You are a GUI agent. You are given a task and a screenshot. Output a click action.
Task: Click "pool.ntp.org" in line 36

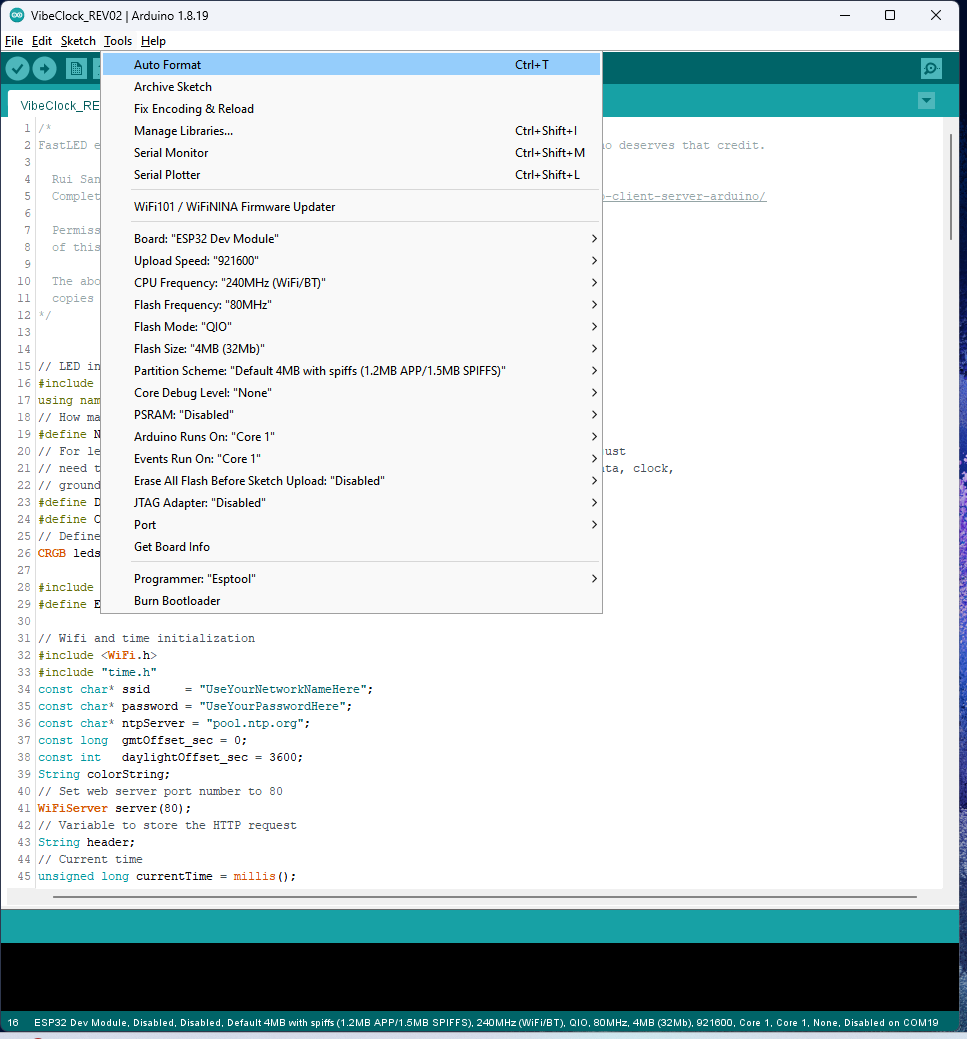pos(255,724)
